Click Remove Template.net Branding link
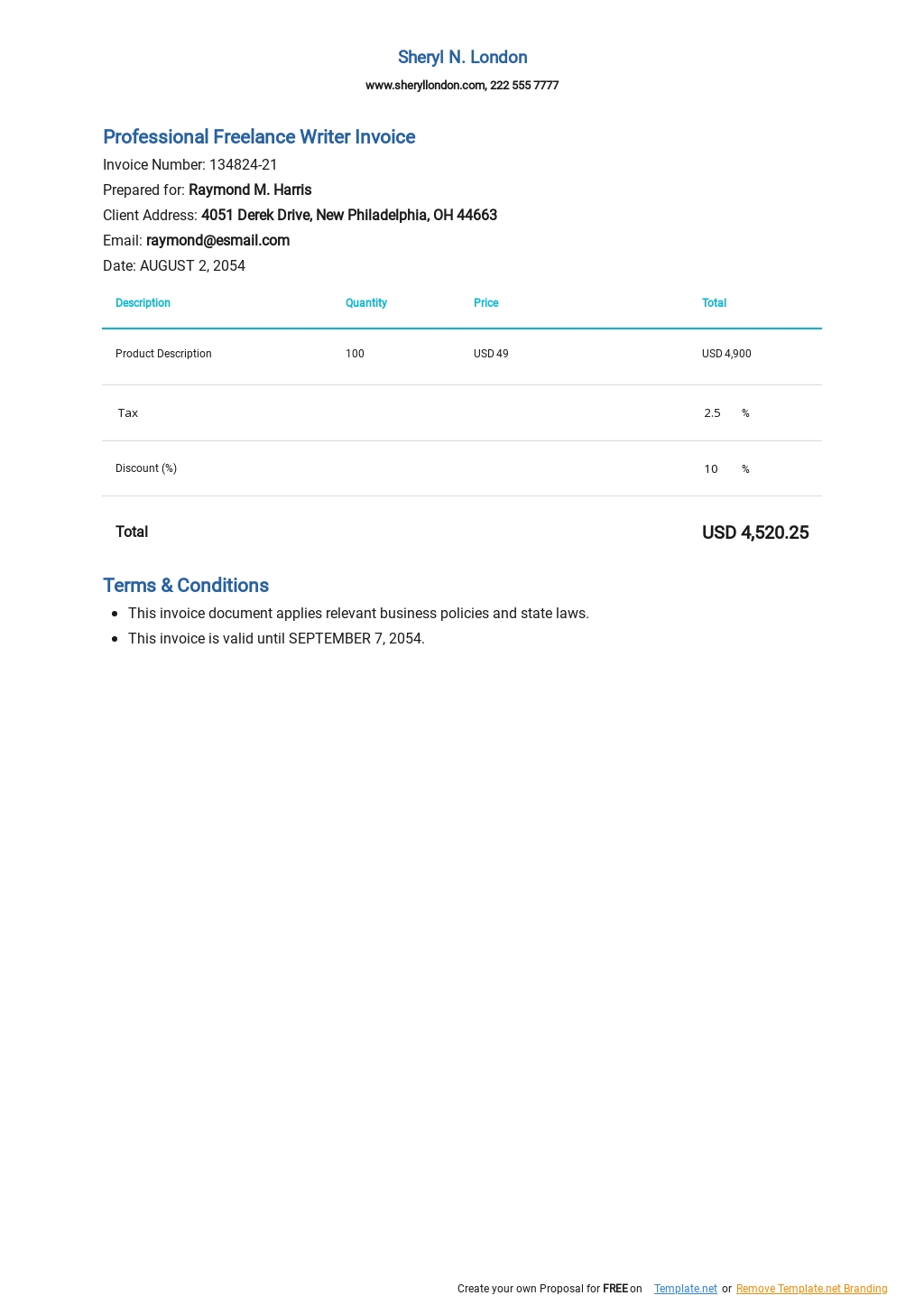 click(x=812, y=1289)
